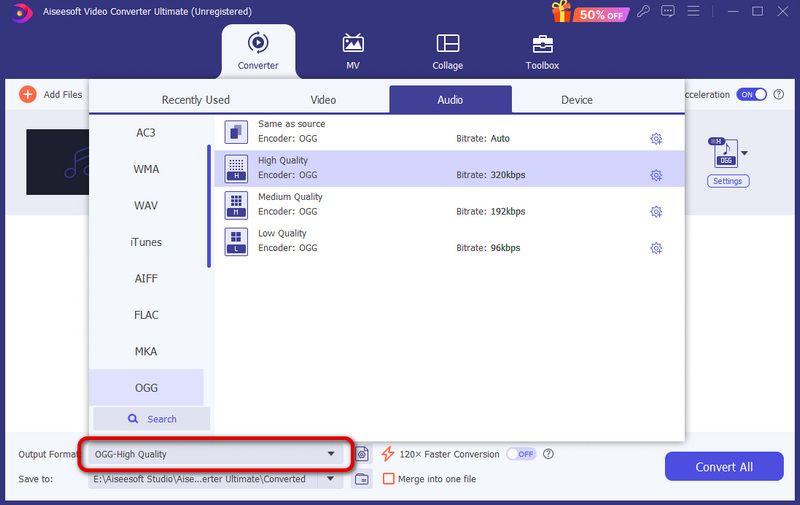Switch to the MV tab

353,51
